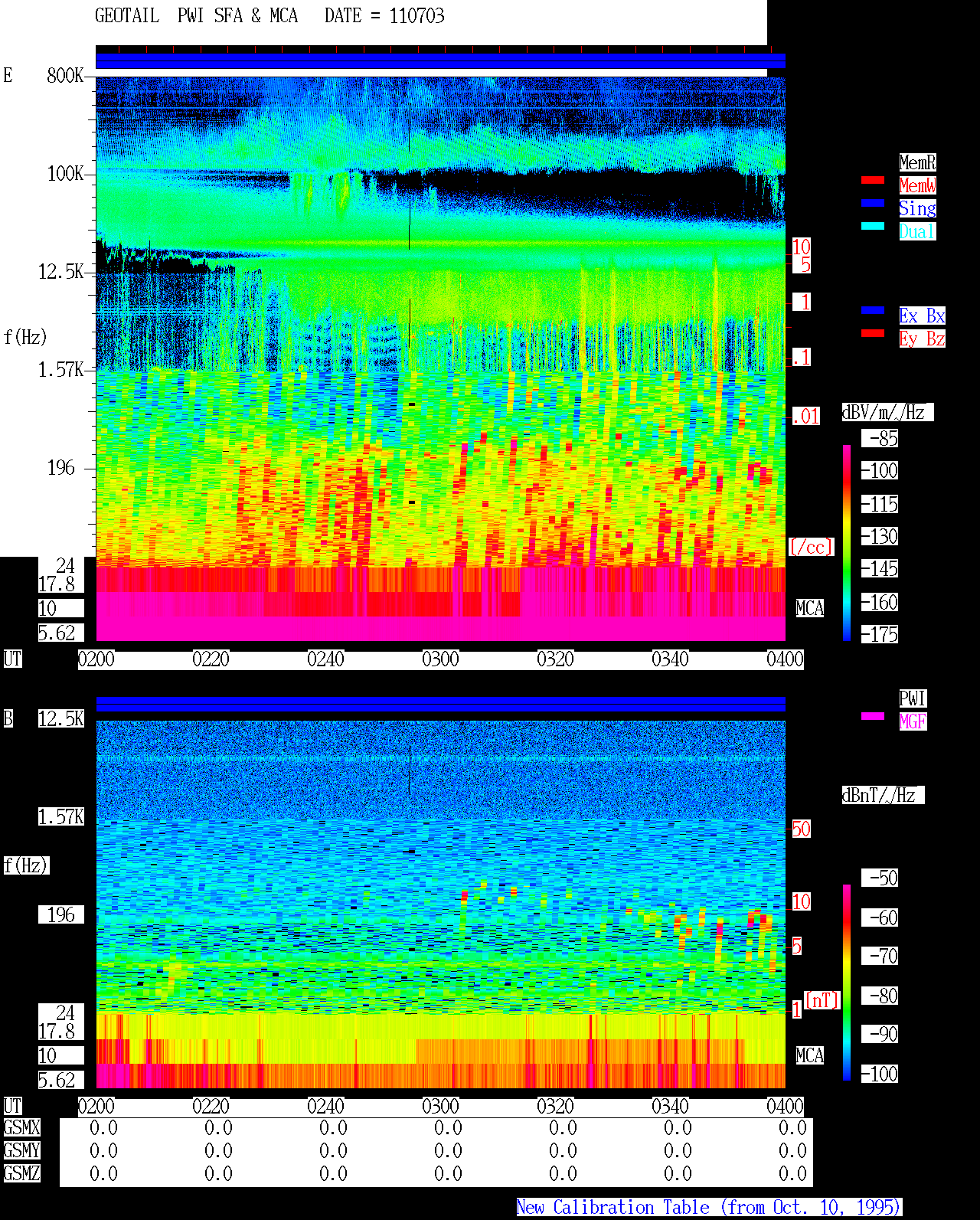Screen dimensions: 980x1220
Task: Click the 'GSMY' row label
Action: tap(21, 1150)
